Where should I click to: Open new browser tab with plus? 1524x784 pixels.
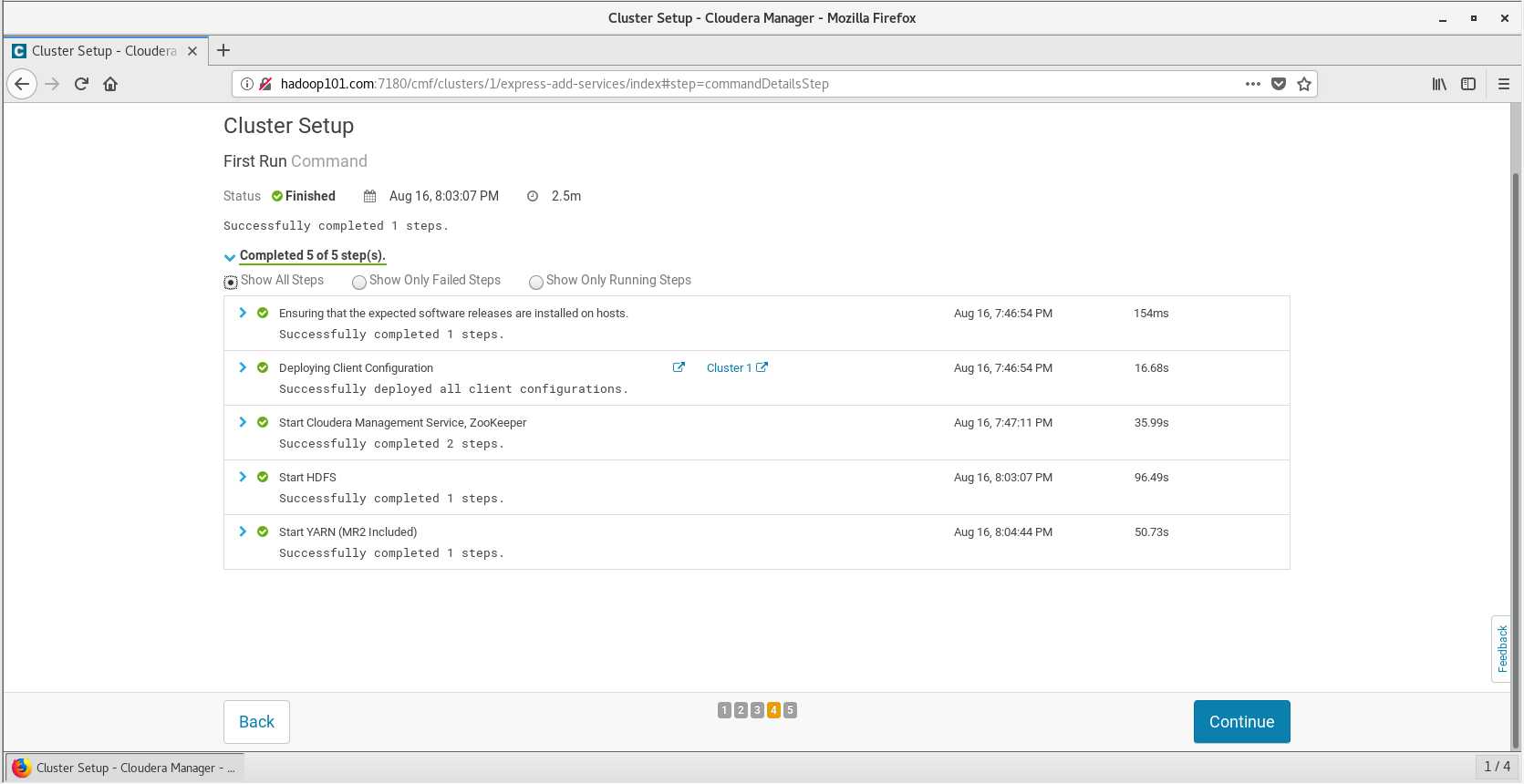223,50
